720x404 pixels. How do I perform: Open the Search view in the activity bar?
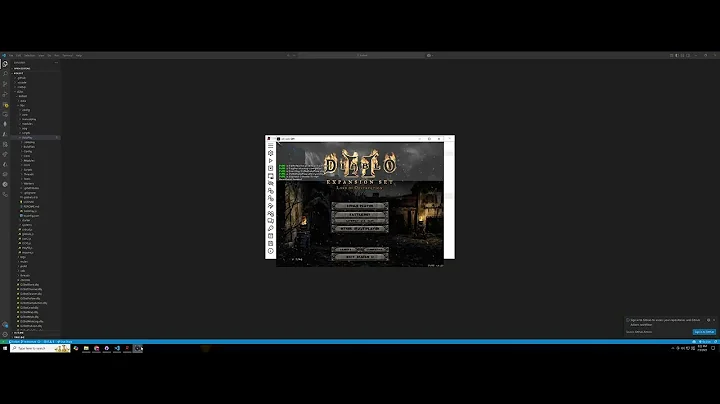pos(5,74)
